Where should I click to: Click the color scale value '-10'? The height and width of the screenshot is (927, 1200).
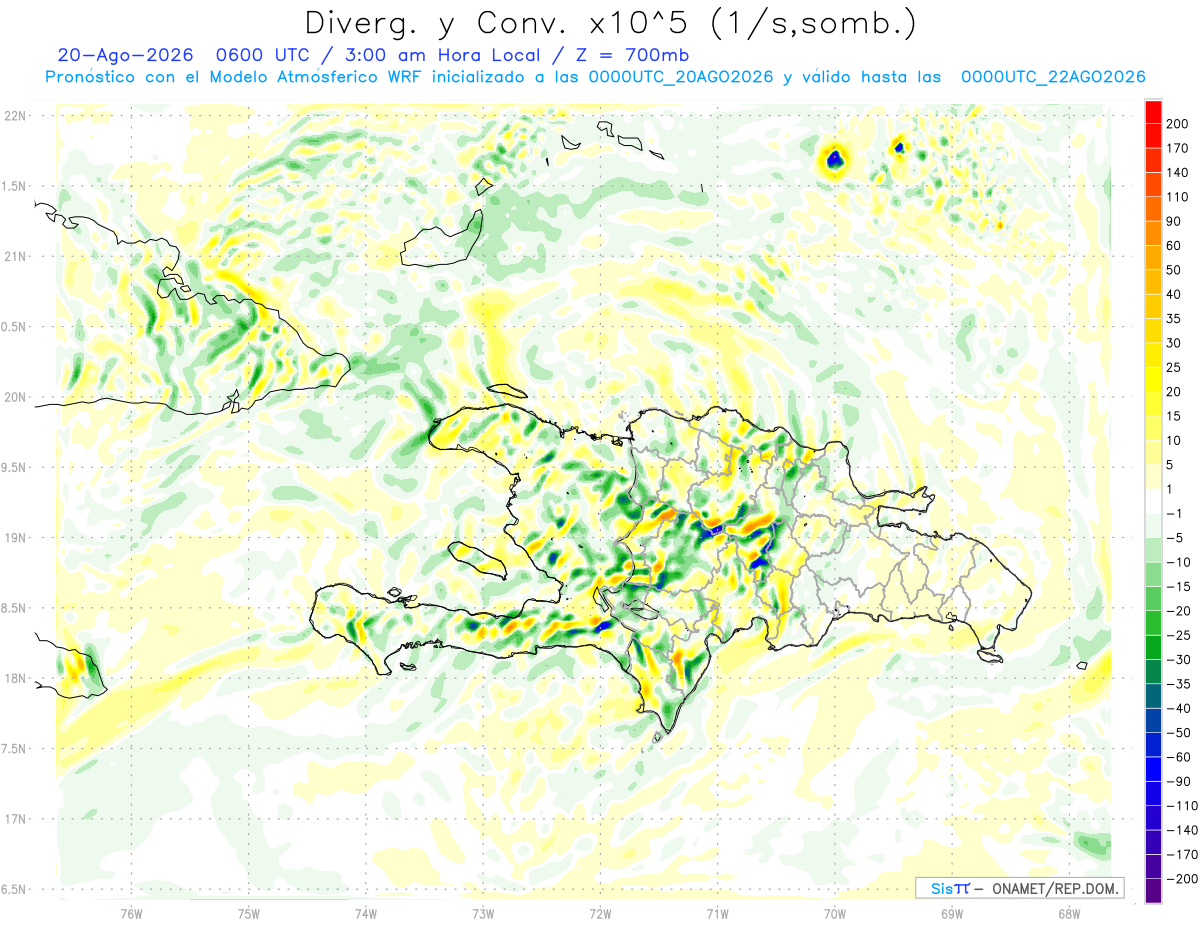(x=1180, y=563)
